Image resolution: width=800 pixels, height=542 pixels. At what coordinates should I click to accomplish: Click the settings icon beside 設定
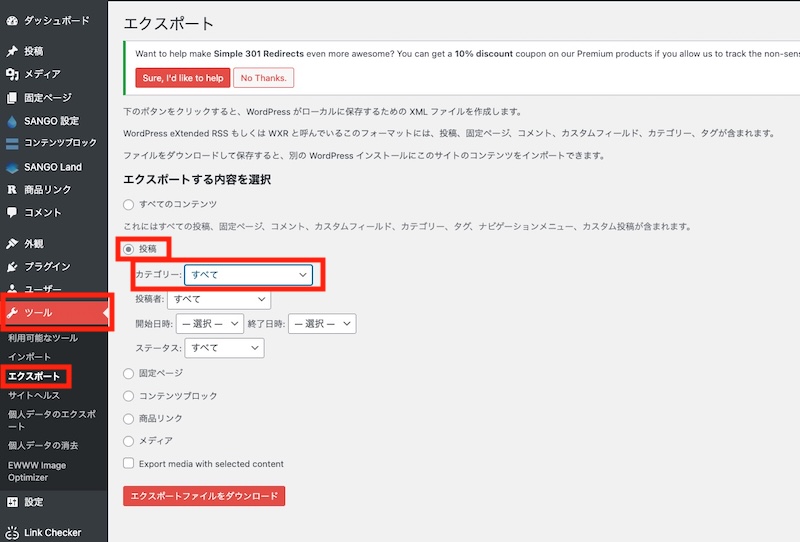[12, 502]
